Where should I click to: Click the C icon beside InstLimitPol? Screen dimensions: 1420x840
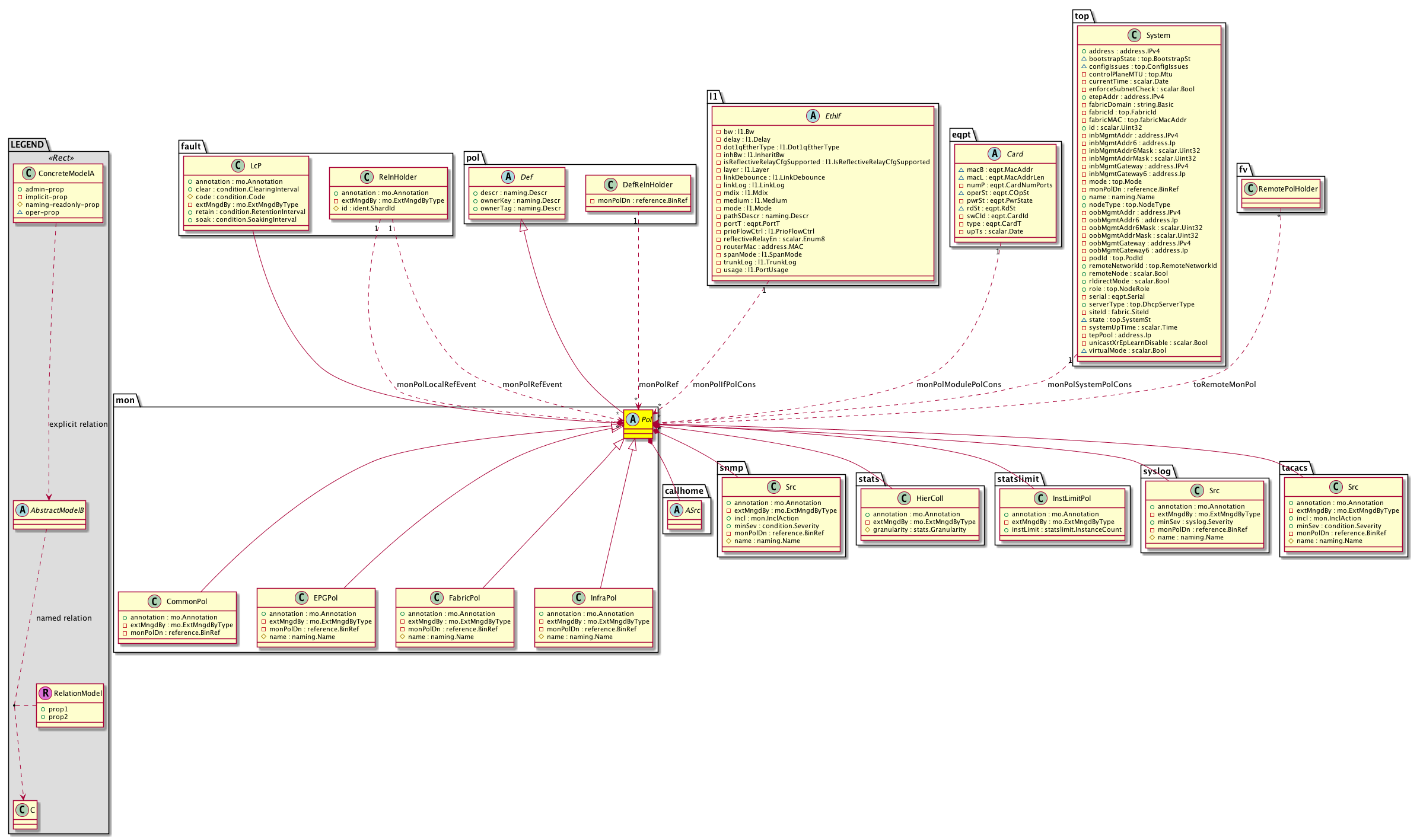(x=1040, y=498)
